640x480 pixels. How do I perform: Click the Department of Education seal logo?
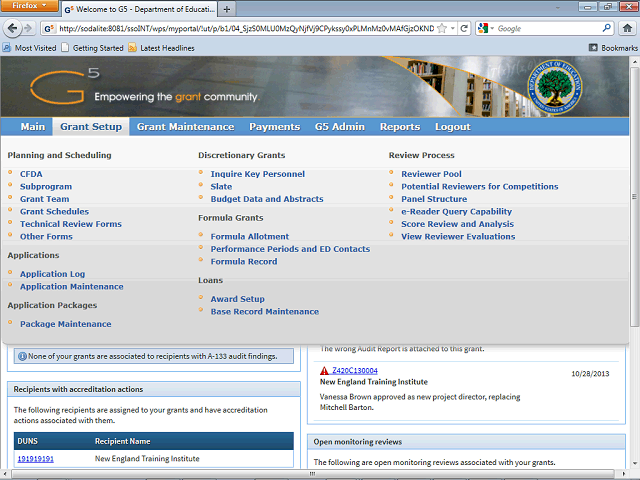pos(555,87)
